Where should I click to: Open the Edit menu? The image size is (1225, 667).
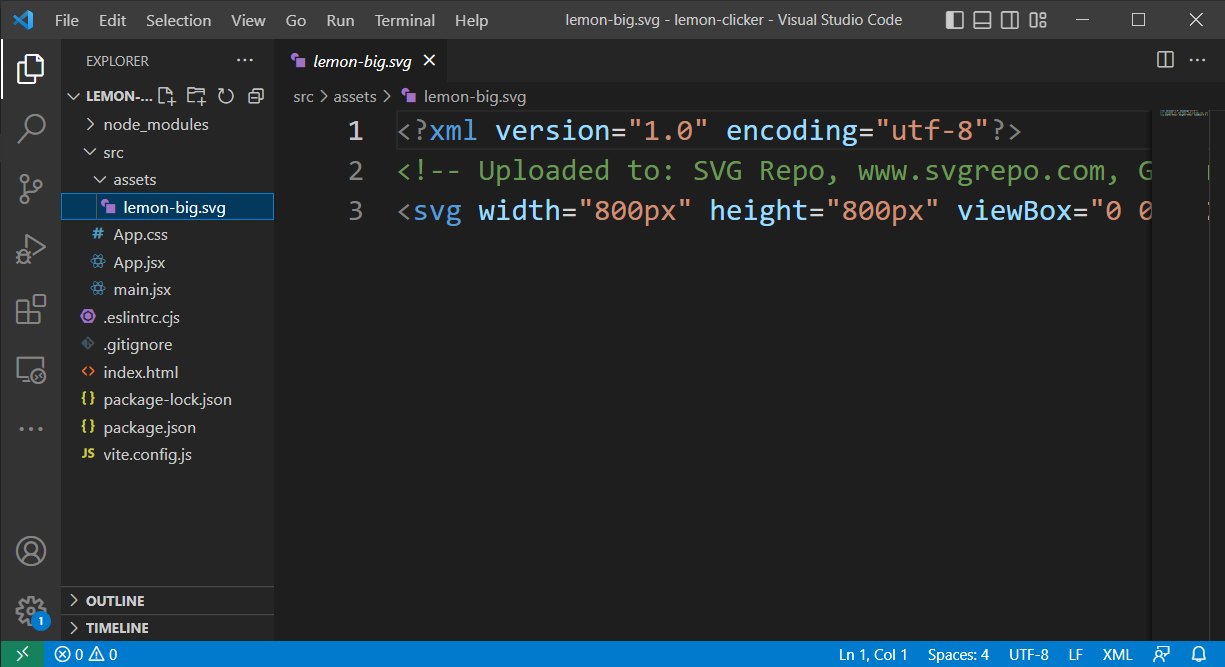(113, 20)
